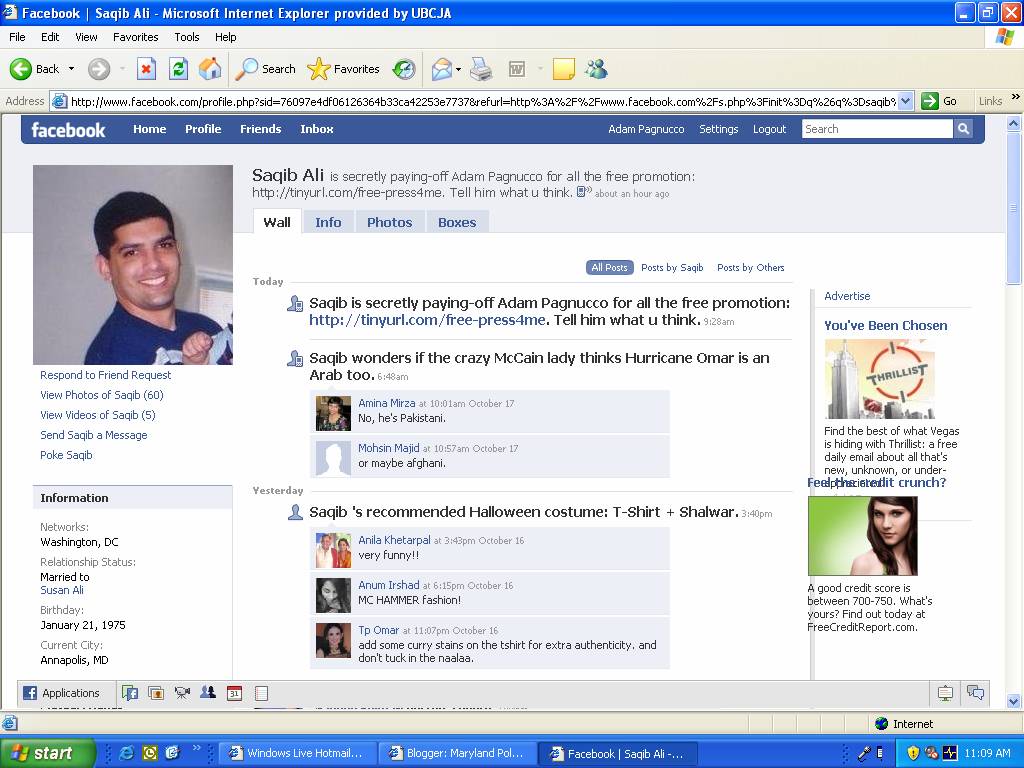Open the Mail envelope toolbar icon
Screen dimensions: 1024x768
tap(442, 69)
